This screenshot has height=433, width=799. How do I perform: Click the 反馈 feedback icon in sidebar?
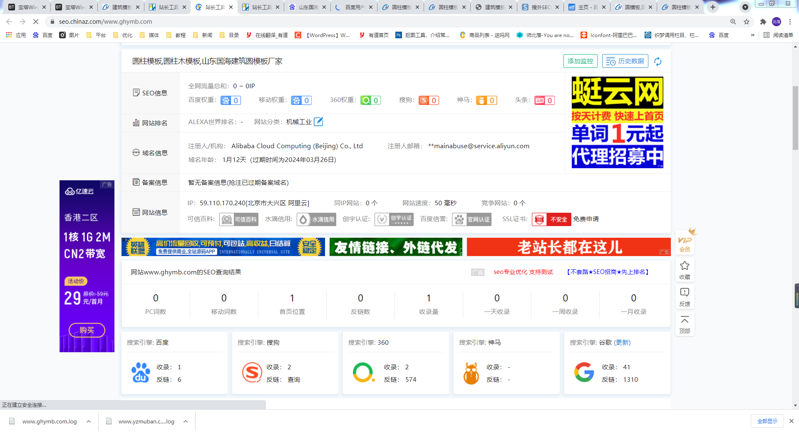pyautogui.click(x=685, y=296)
